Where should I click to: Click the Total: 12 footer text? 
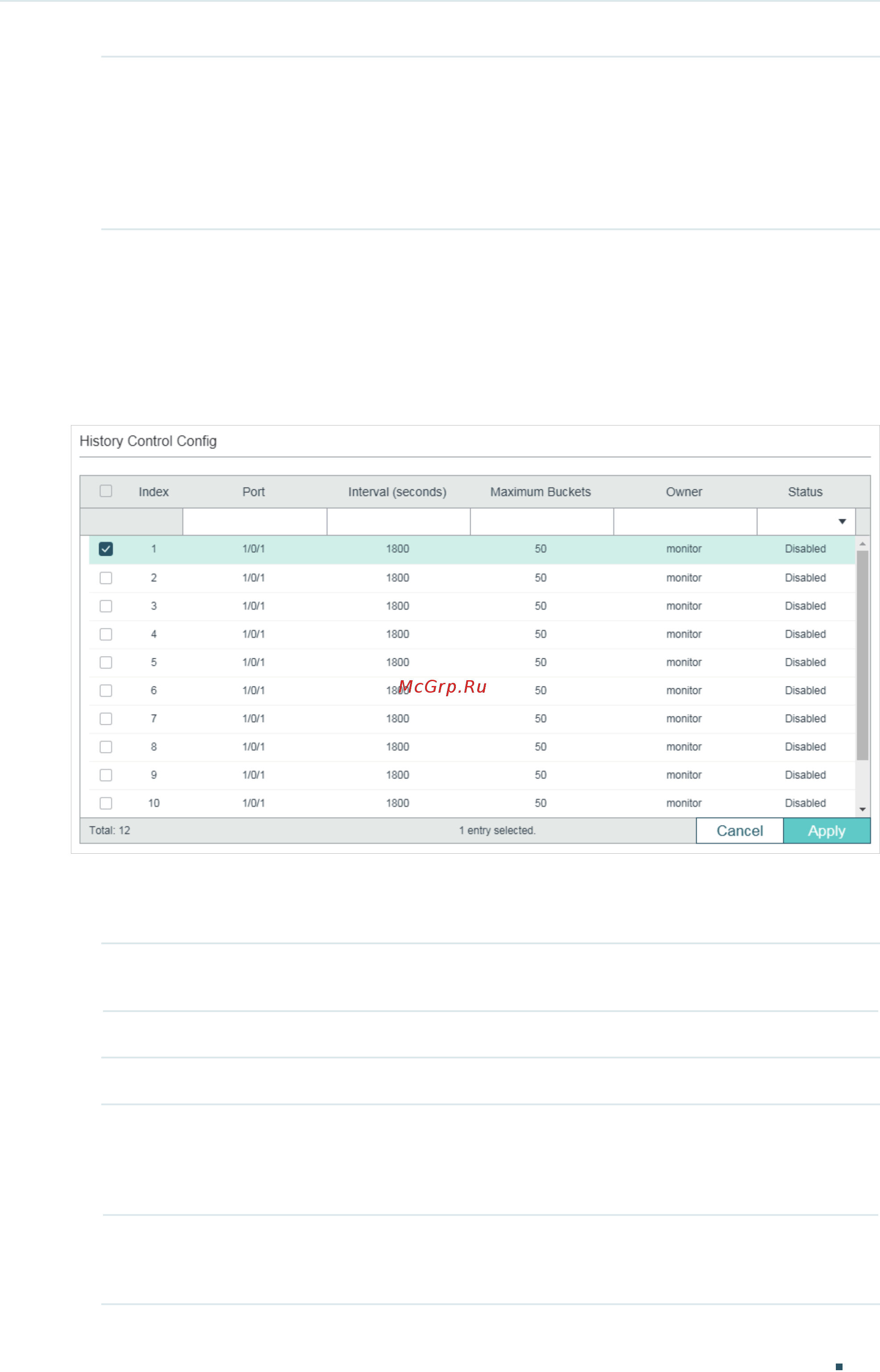tap(110, 830)
